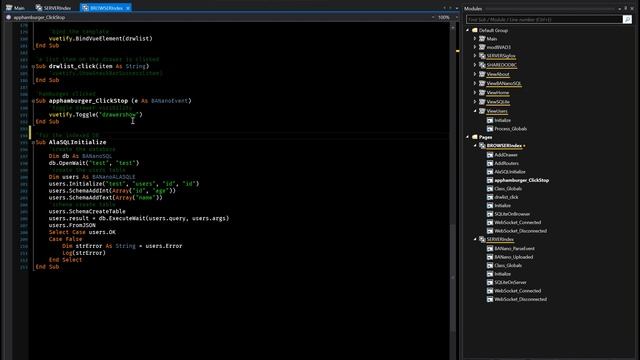Click users.SchemaCreateTable line in code
640x360 pixels.
point(87,211)
